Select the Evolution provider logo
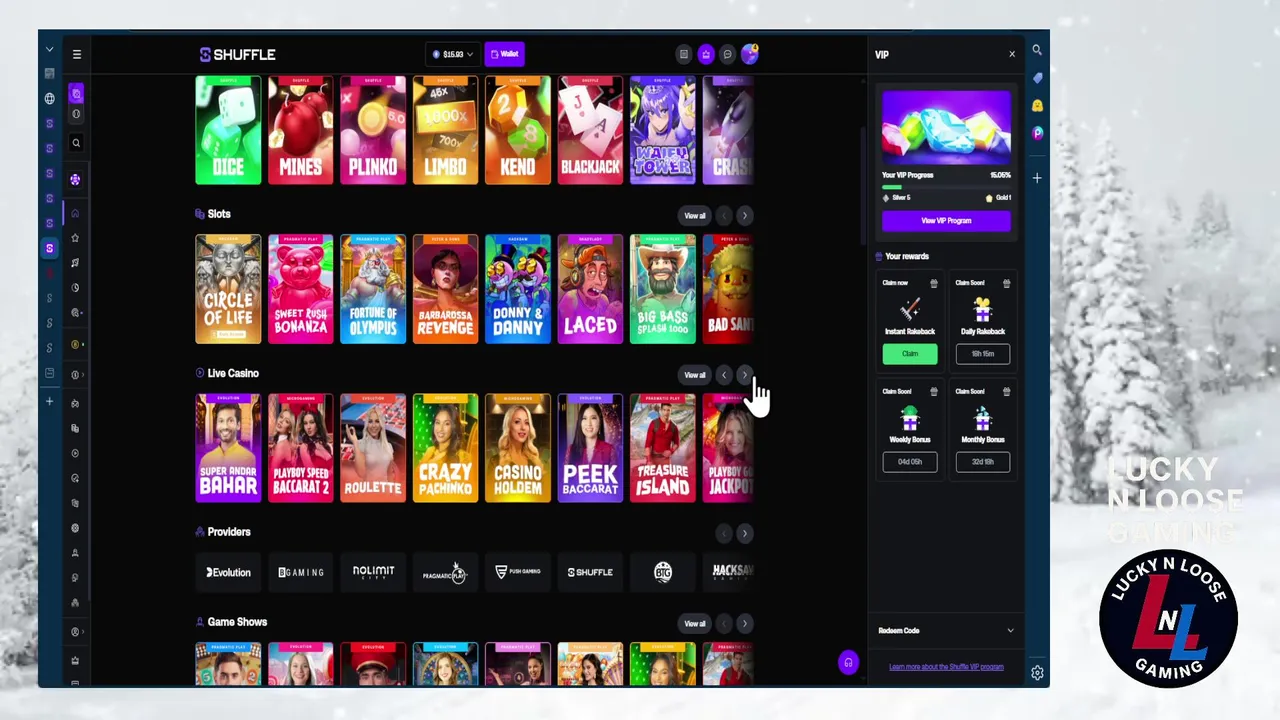The image size is (1280, 720). [x=228, y=572]
